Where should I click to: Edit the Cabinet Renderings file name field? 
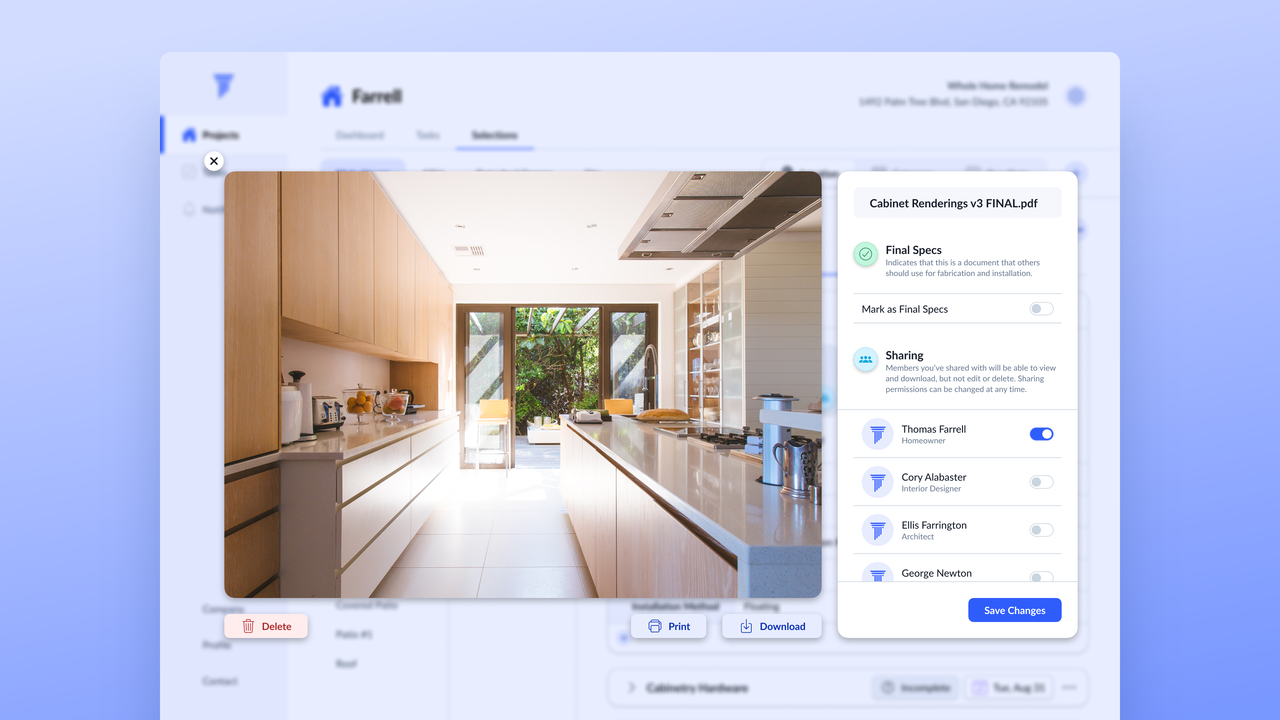[956, 203]
